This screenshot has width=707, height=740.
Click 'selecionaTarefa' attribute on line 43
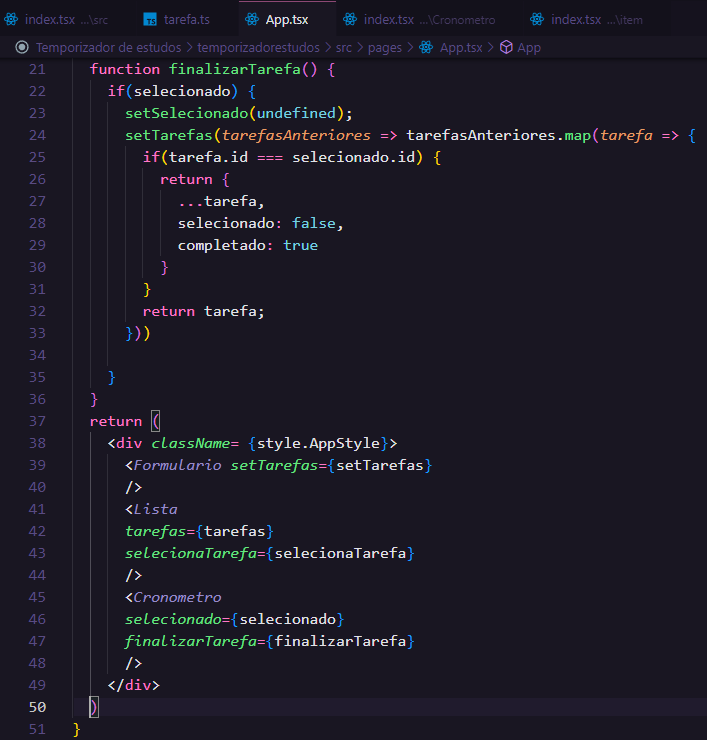click(191, 553)
